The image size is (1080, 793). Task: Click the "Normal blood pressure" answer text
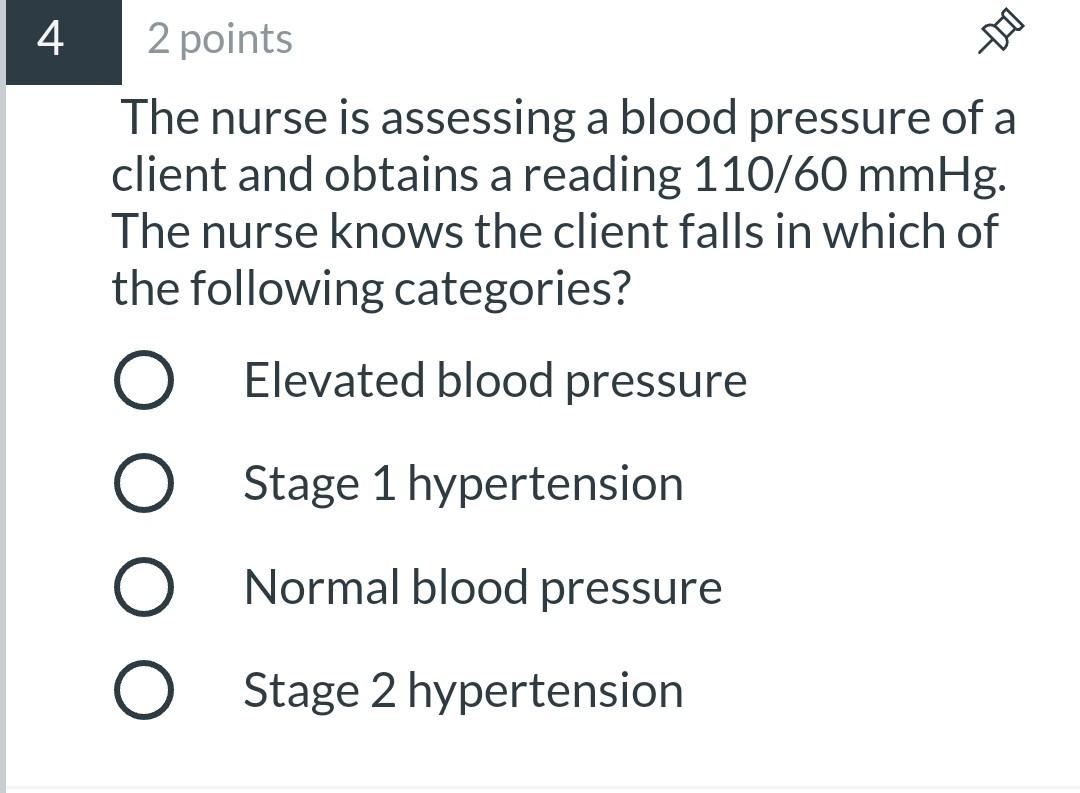point(482,587)
